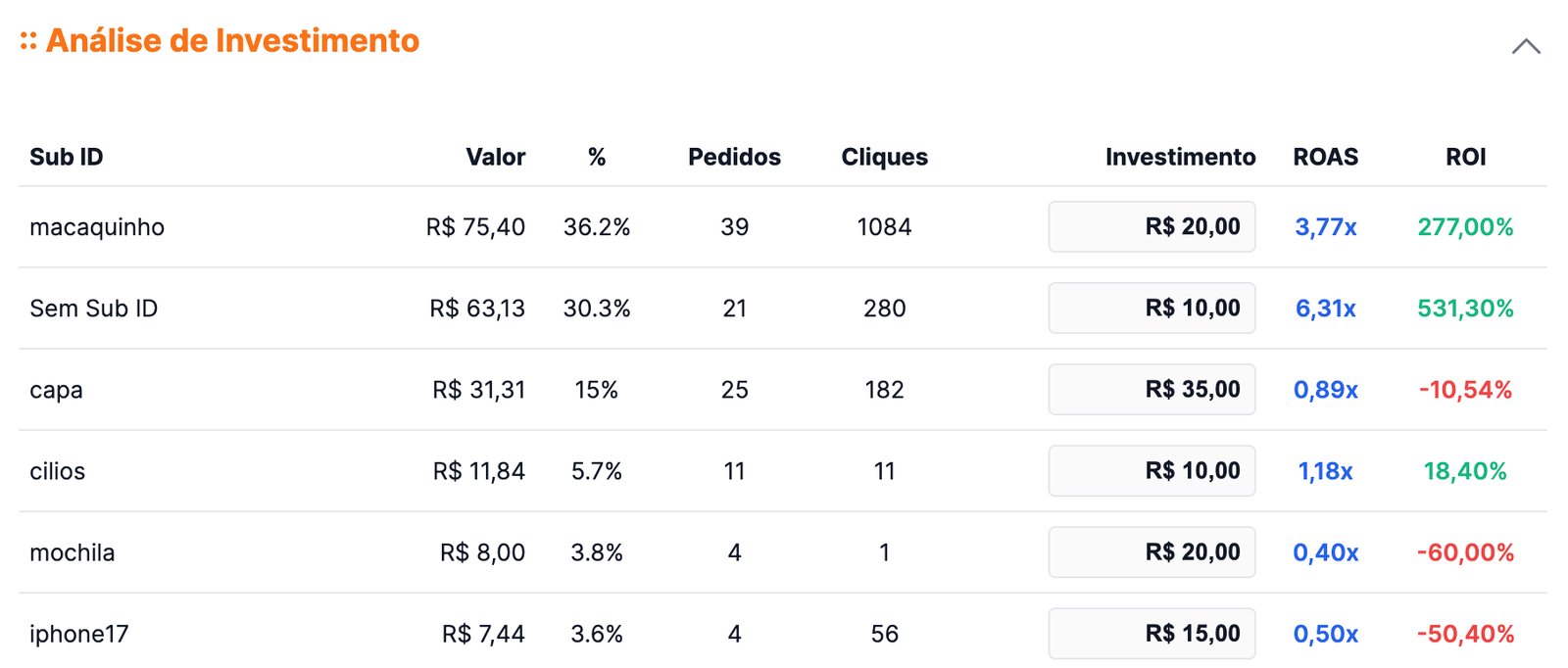The width and height of the screenshot is (1568, 668).
Task: Click the Sub ID column header
Action: pyautogui.click(x=67, y=157)
